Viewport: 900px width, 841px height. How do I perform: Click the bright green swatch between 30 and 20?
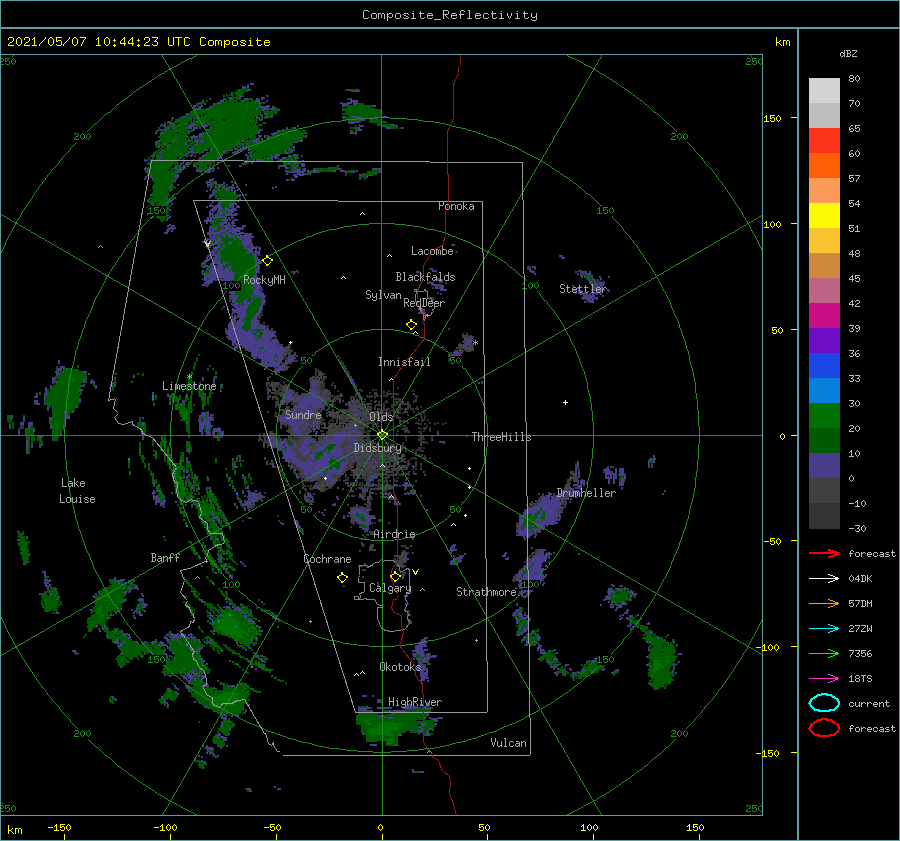click(x=824, y=415)
